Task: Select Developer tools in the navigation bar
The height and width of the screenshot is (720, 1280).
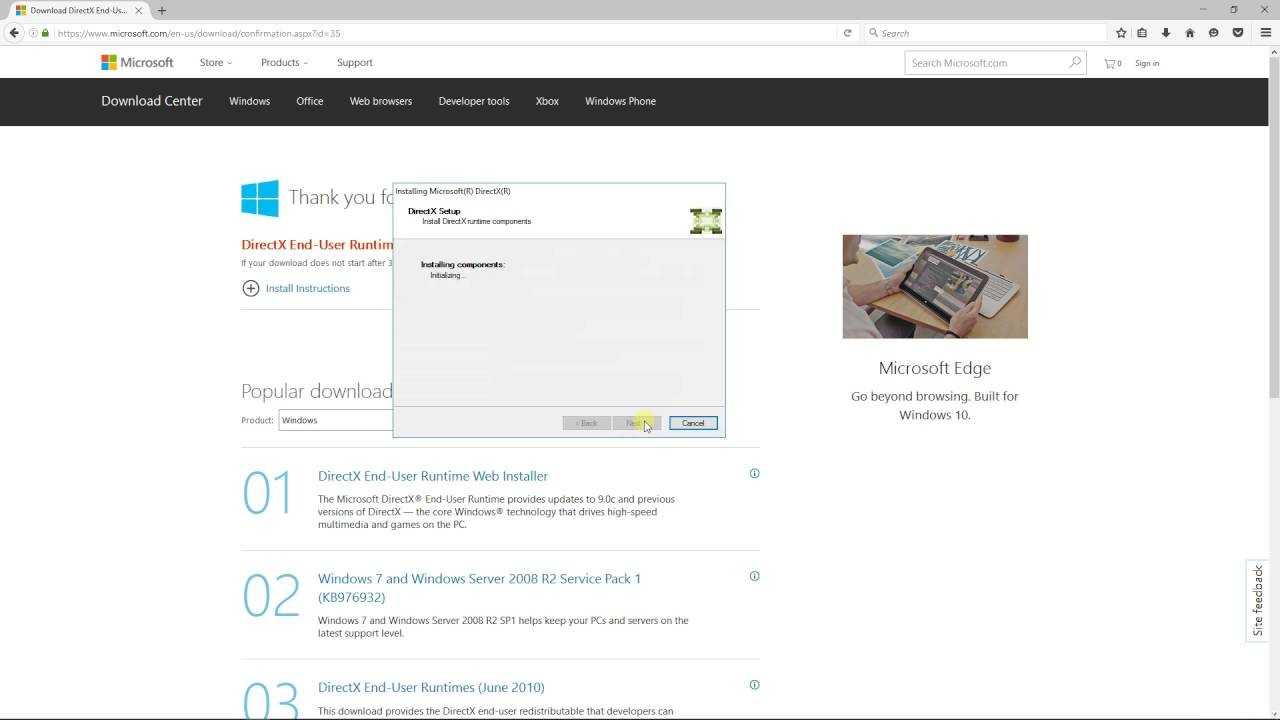Action: pos(473,101)
